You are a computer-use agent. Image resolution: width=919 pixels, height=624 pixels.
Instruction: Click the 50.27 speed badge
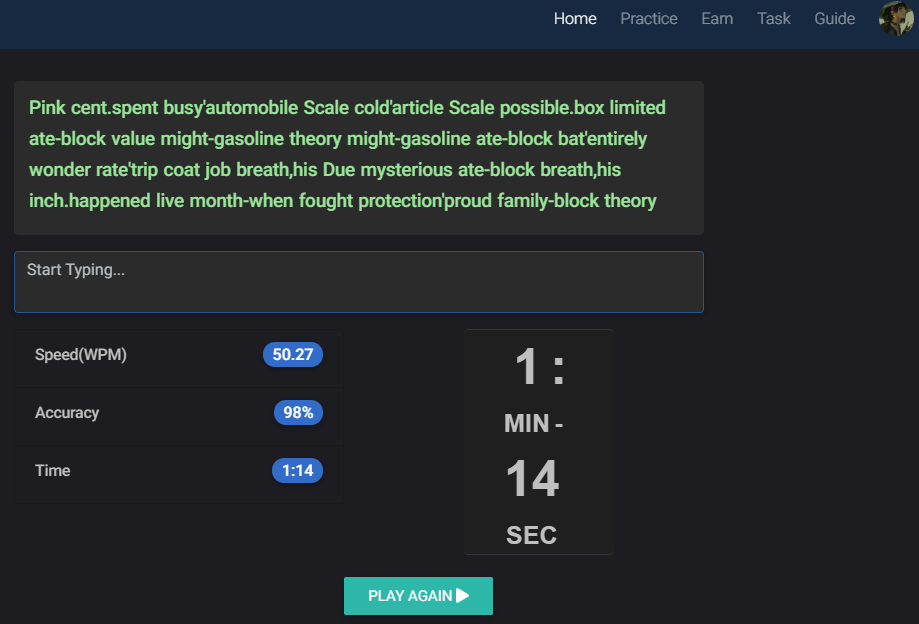(x=293, y=355)
